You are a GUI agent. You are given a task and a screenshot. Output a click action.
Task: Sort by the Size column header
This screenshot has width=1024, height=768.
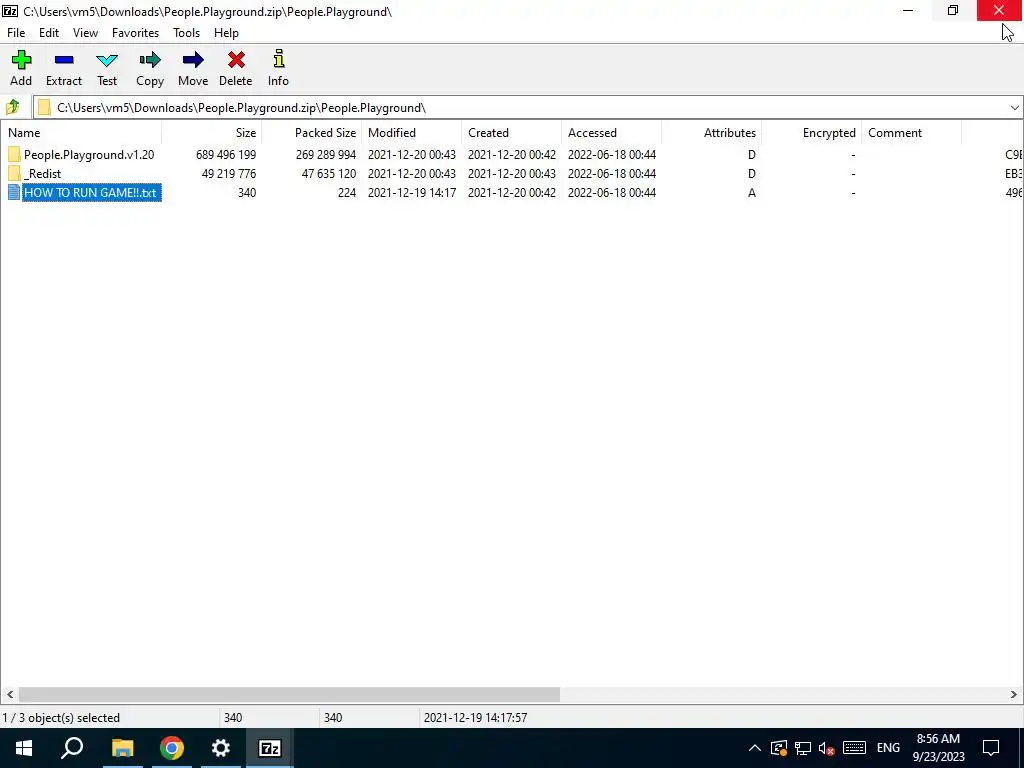tap(211, 133)
